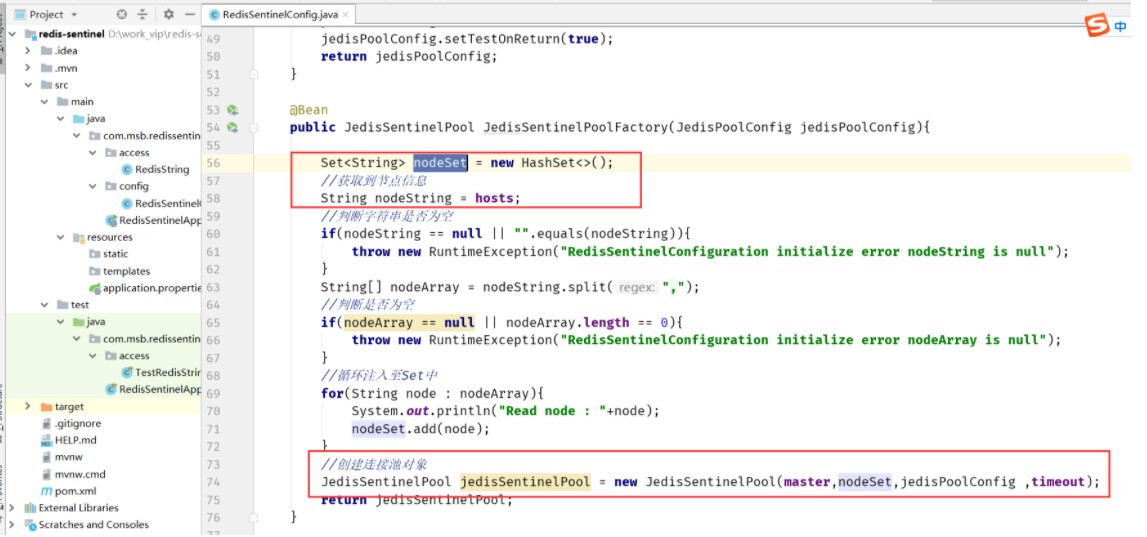This screenshot has width=1147, height=537.
Task: Open Project panel settings with the gear icon
Action: [x=169, y=14]
